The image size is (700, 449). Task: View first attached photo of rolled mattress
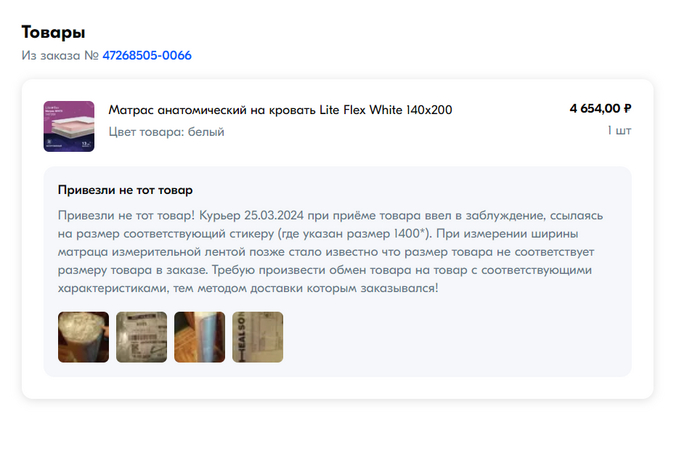tap(83, 337)
